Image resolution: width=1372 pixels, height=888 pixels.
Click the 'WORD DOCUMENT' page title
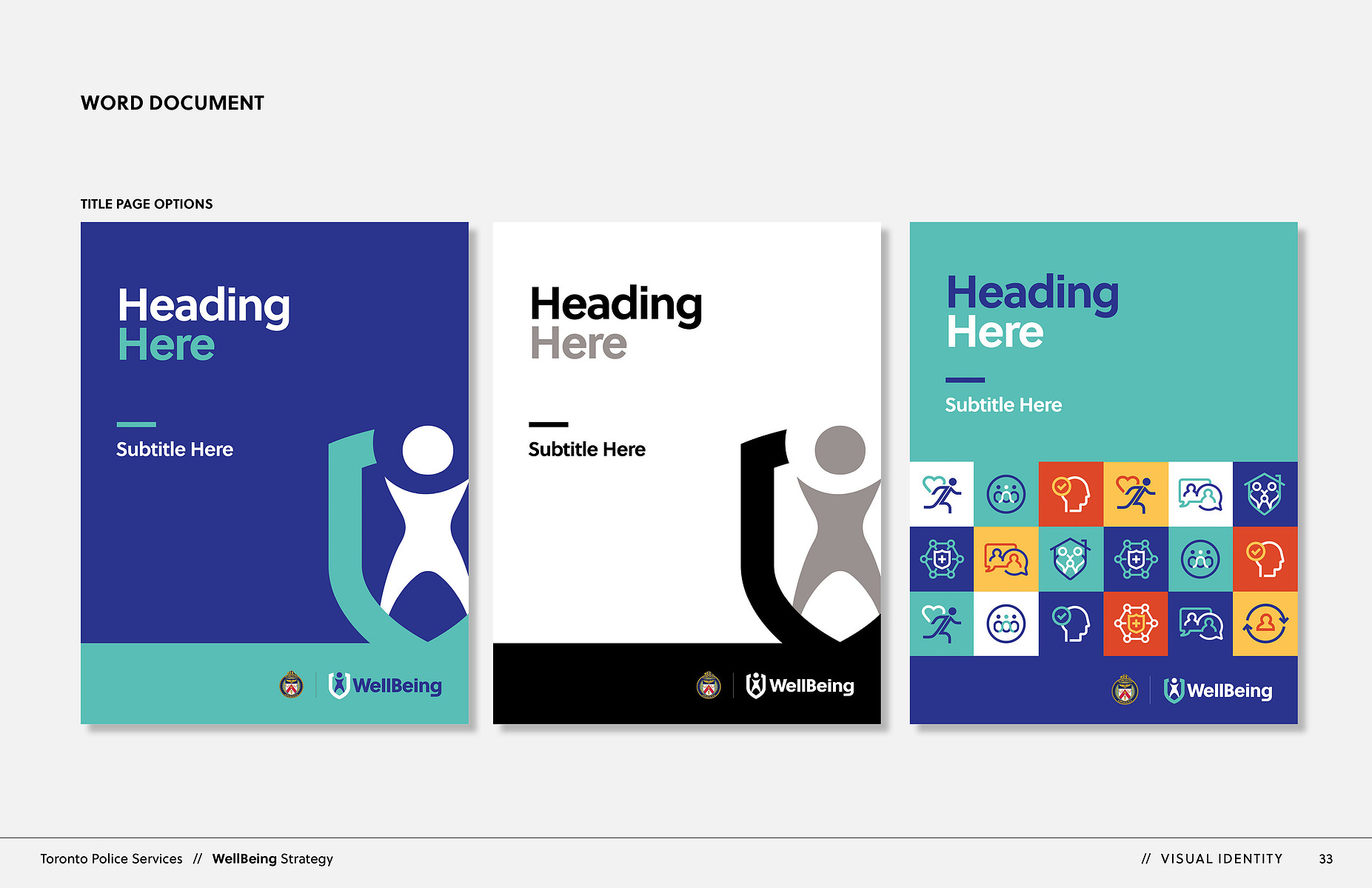pyautogui.click(x=173, y=103)
